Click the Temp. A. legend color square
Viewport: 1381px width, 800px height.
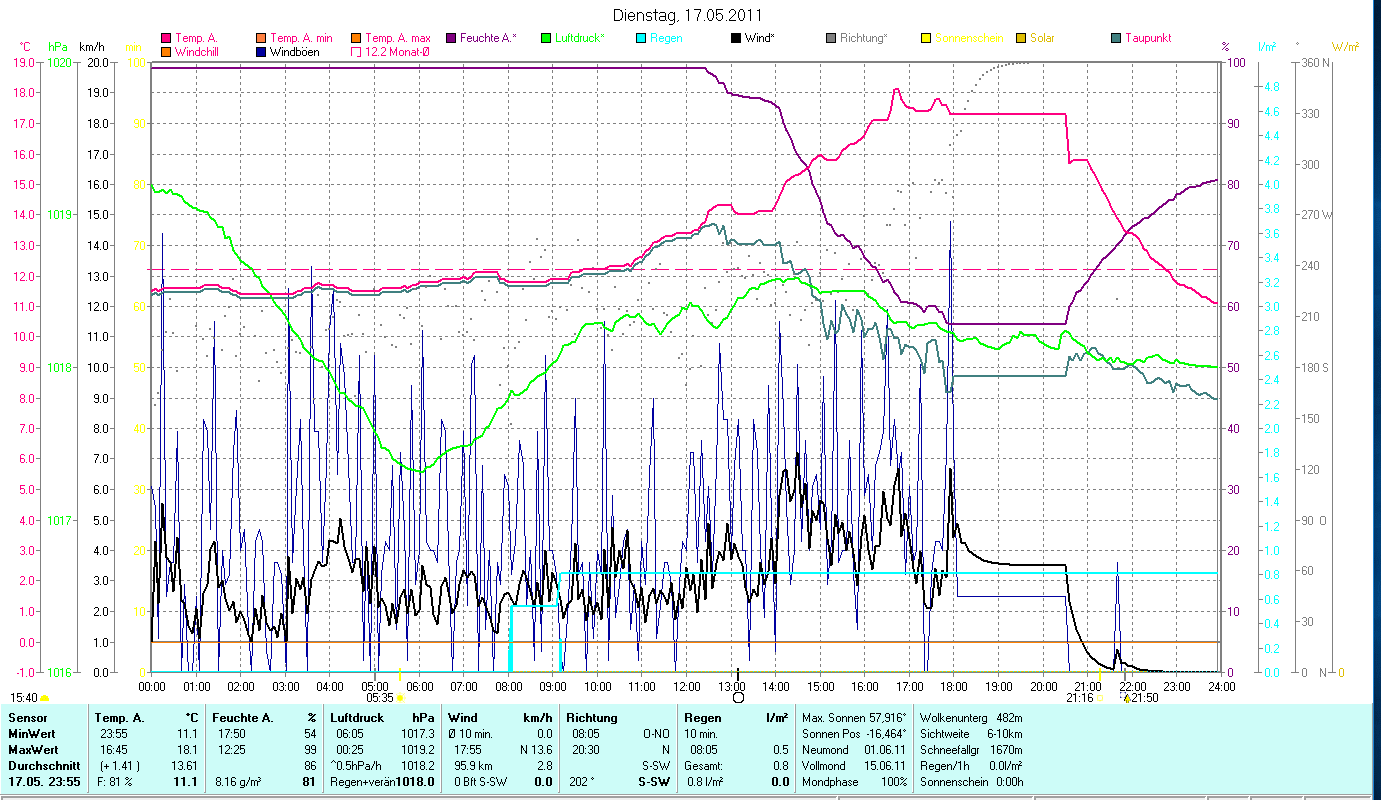pos(165,38)
